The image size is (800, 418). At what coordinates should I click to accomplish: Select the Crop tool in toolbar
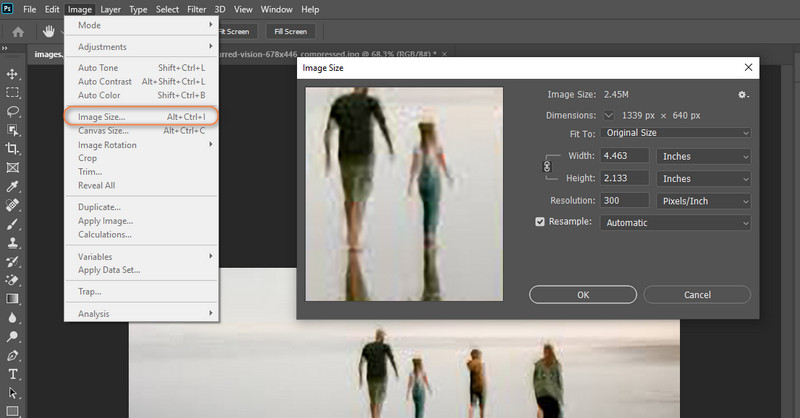pyautogui.click(x=13, y=148)
